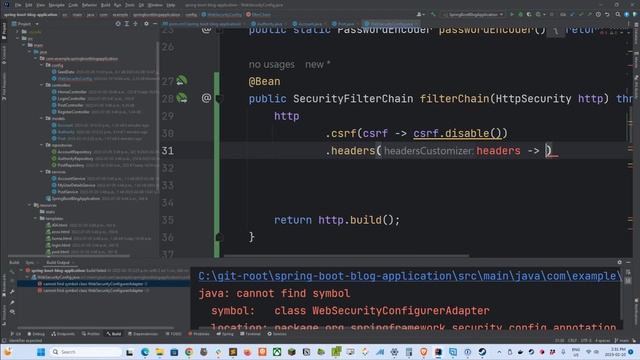
Task: Select MyUserDetailsService in project tree
Action: (x=77, y=185)
